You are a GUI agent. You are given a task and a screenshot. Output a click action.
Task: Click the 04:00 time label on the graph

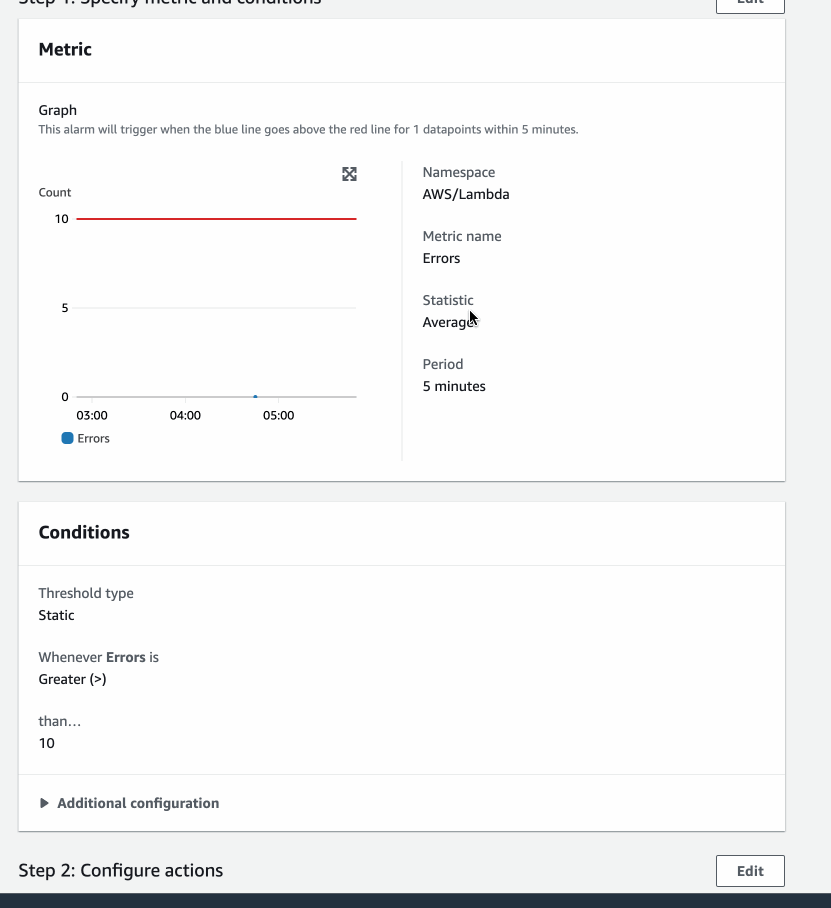click(184, 415)
